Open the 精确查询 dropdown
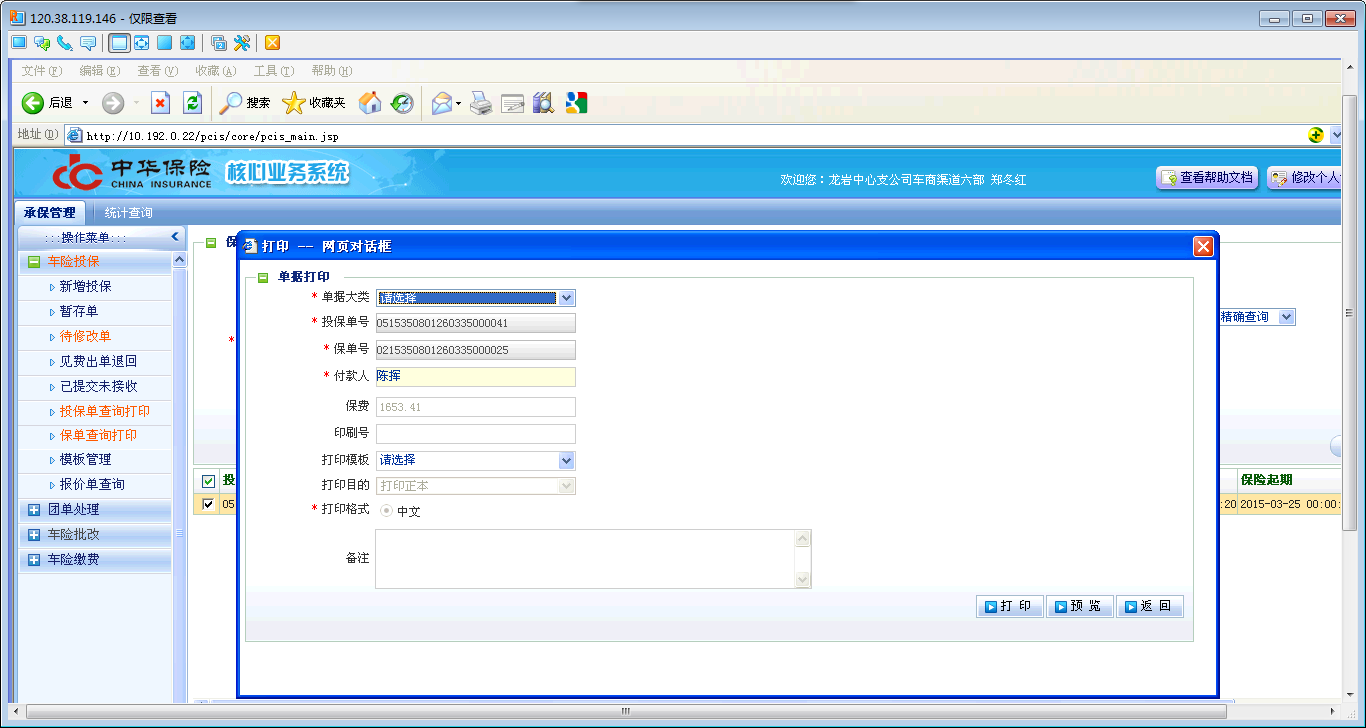 1256,317
